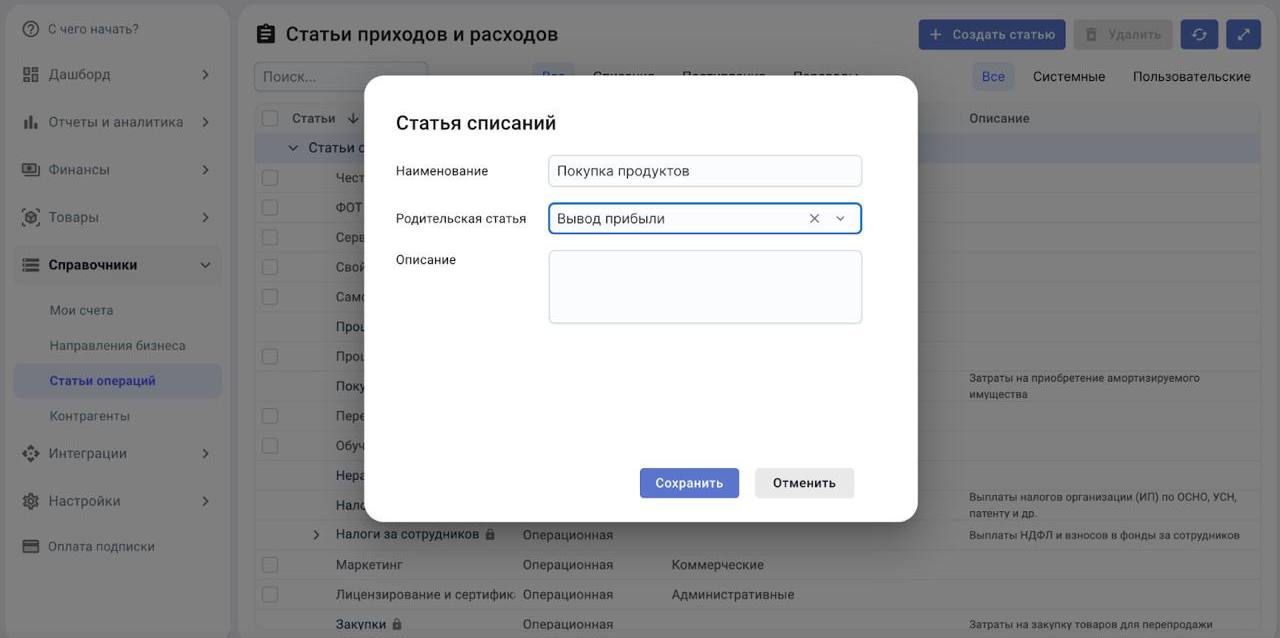Click the clipboard icon beside the page title
This screenshot has width=1280, height=638.
[x=265, y=34]
